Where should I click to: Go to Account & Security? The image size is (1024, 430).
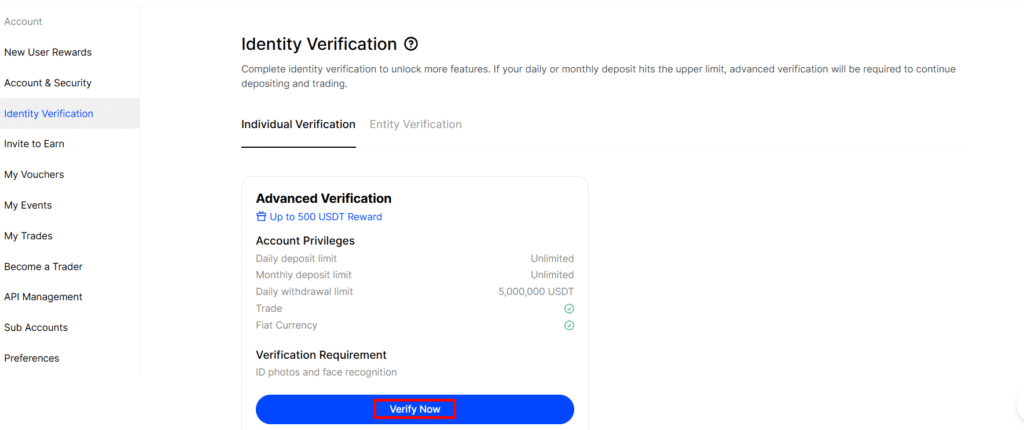coord(48,83)
